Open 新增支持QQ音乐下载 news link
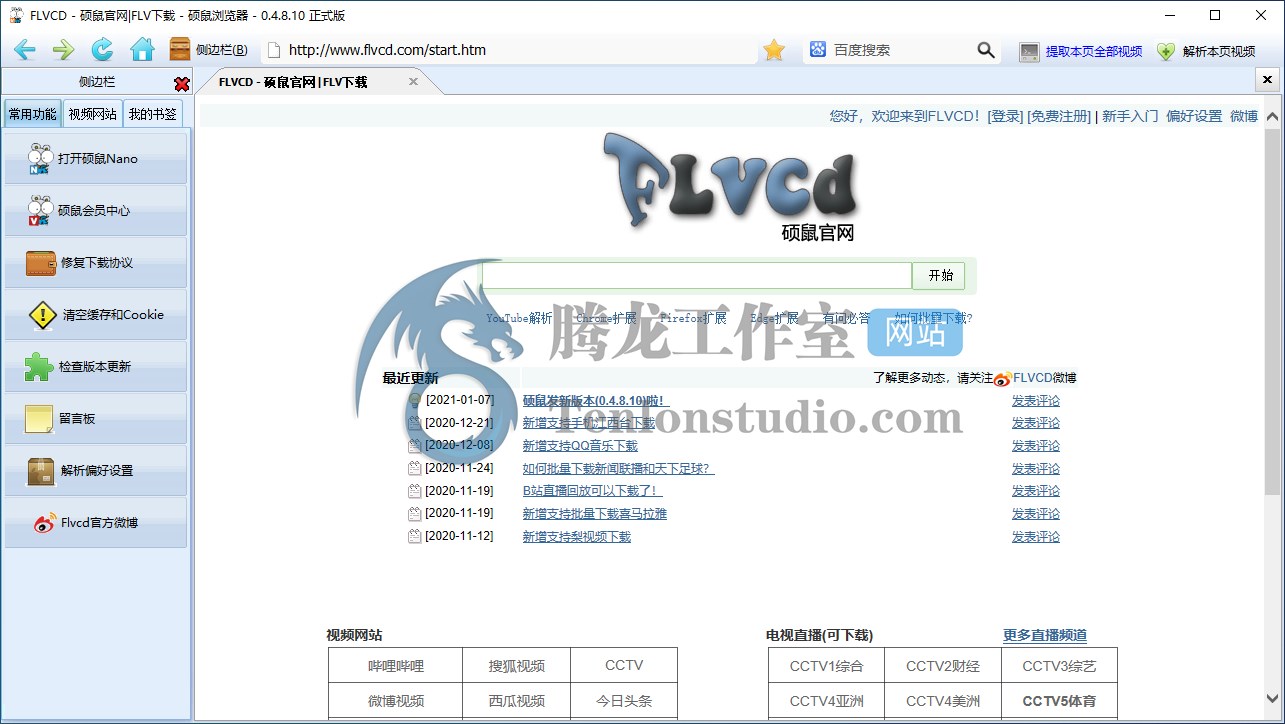 [580, 446]
